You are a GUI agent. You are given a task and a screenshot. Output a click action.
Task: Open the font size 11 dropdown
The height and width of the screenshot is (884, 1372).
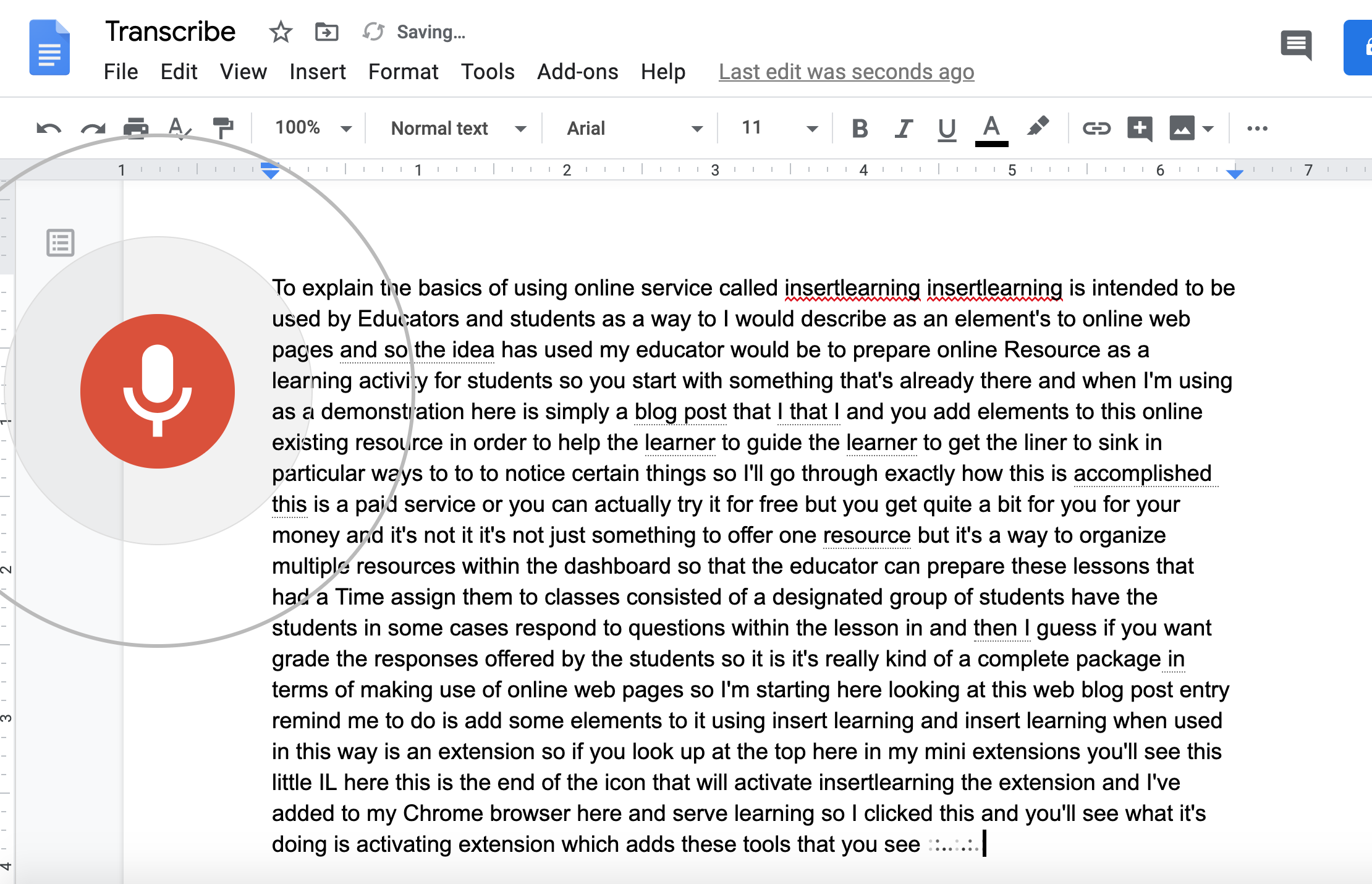[x=780, y=128]
